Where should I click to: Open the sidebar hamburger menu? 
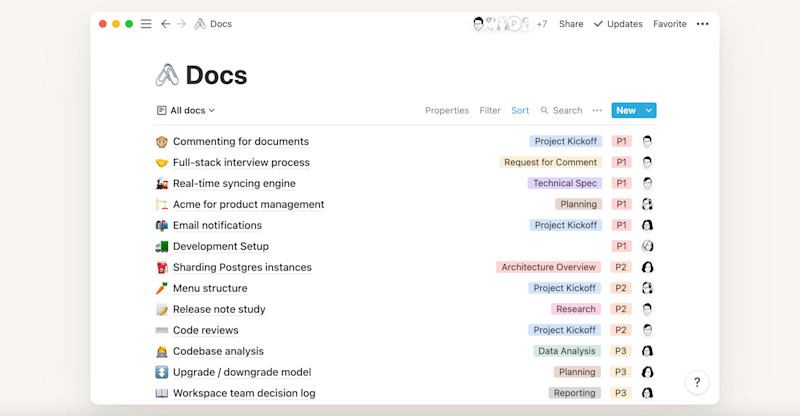point(146,24)
